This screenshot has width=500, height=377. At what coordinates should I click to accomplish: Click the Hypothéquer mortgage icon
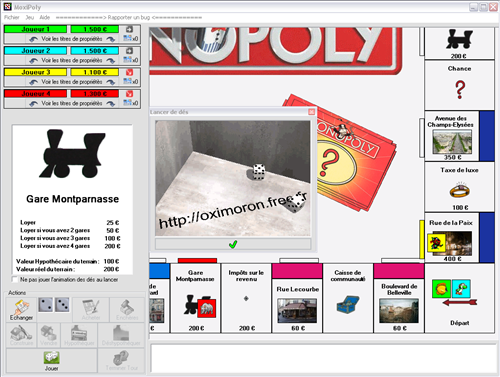tap(79, 335)
